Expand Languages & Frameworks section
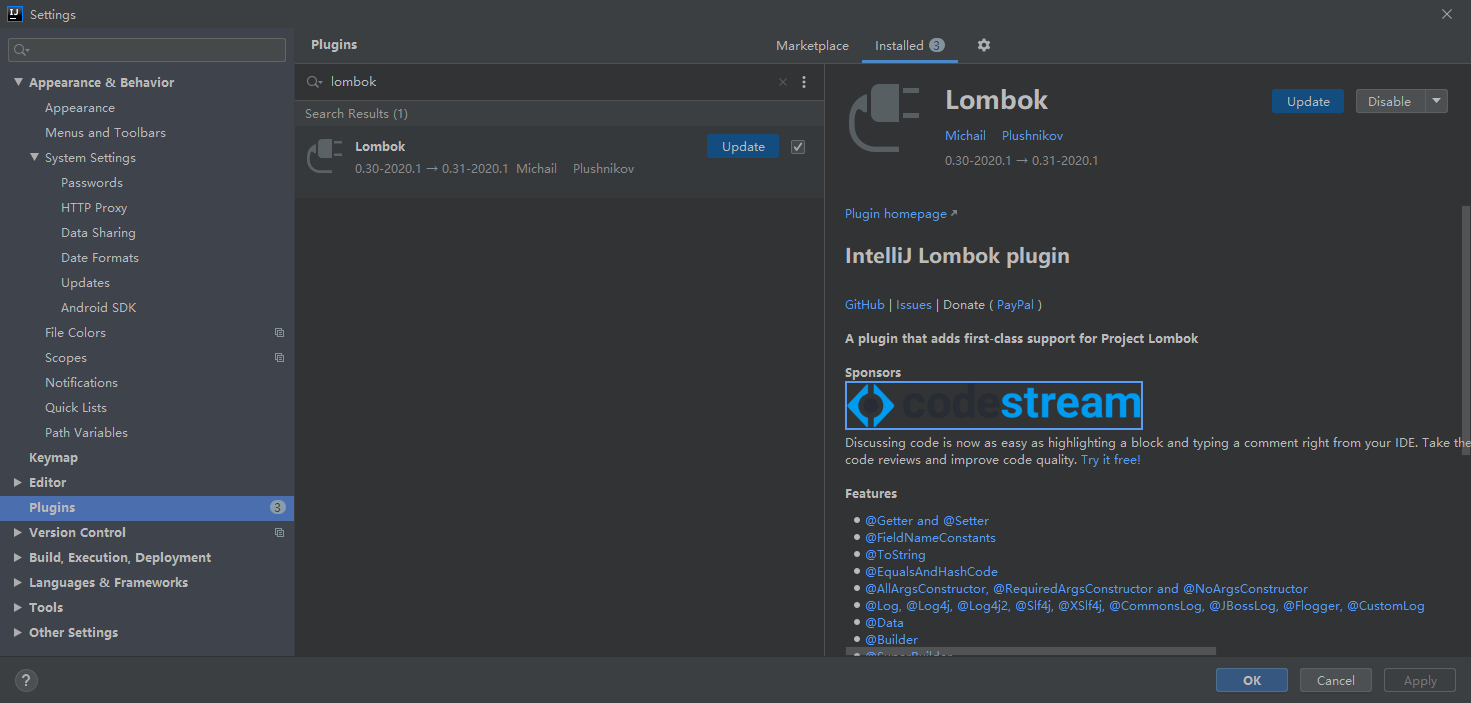 point(18,583)
